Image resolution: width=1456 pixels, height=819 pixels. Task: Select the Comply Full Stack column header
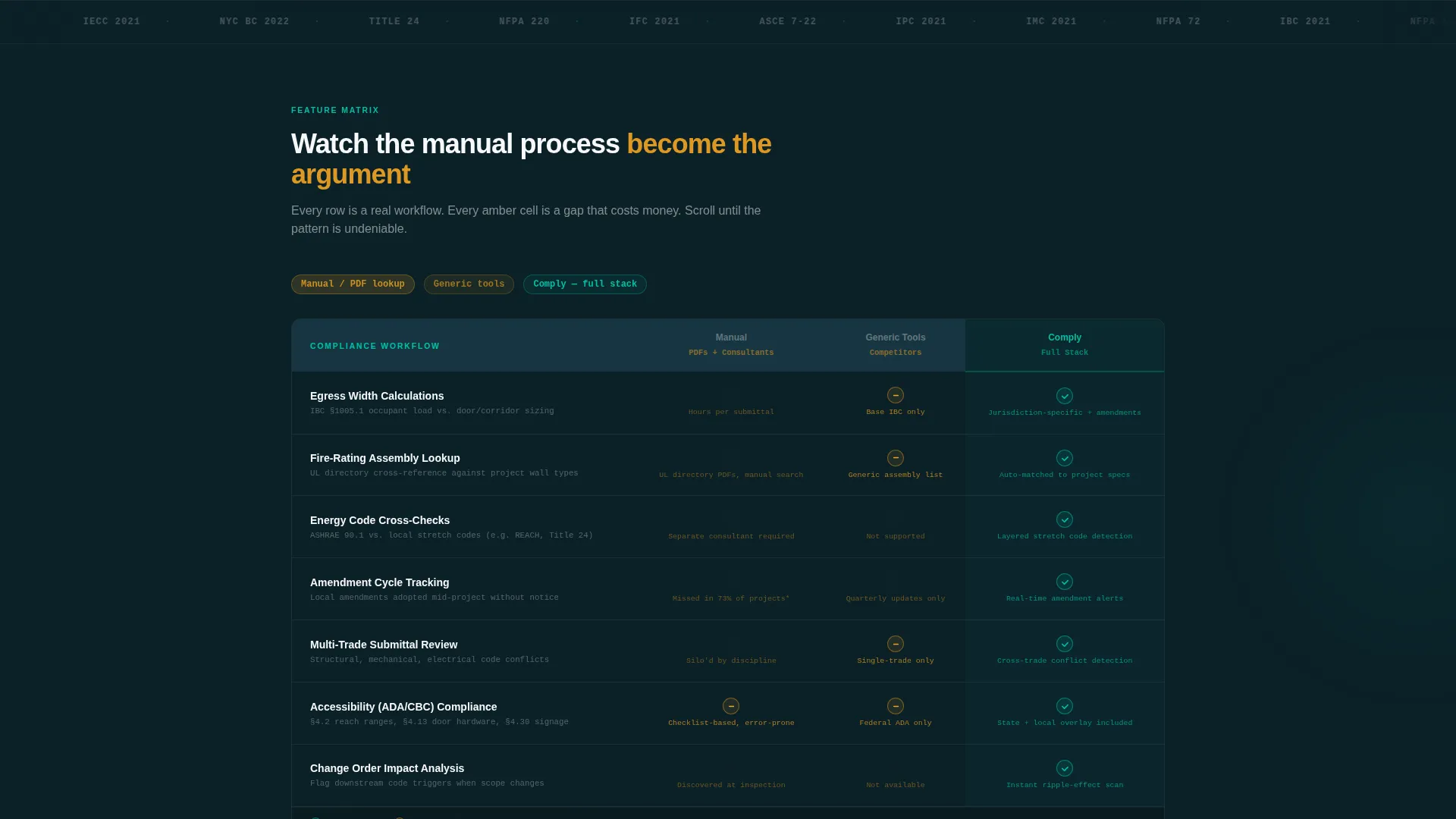(x=1065, y=345)
